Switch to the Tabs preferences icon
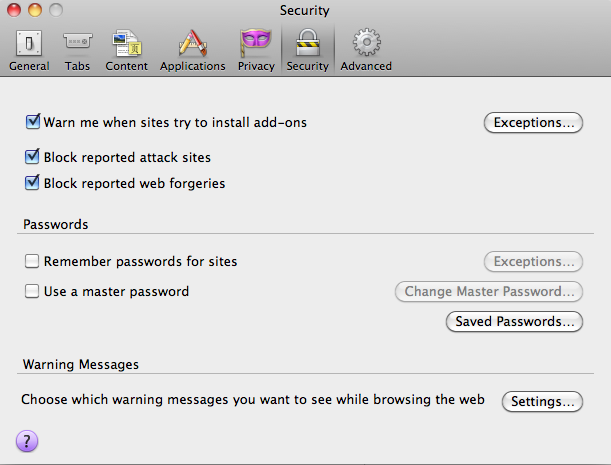Screen dimensions: 611x465 tap(78, 41)
